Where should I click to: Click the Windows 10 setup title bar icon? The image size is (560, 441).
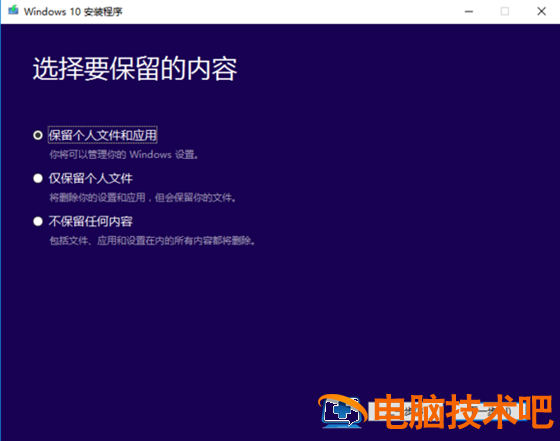click(13, 10)
